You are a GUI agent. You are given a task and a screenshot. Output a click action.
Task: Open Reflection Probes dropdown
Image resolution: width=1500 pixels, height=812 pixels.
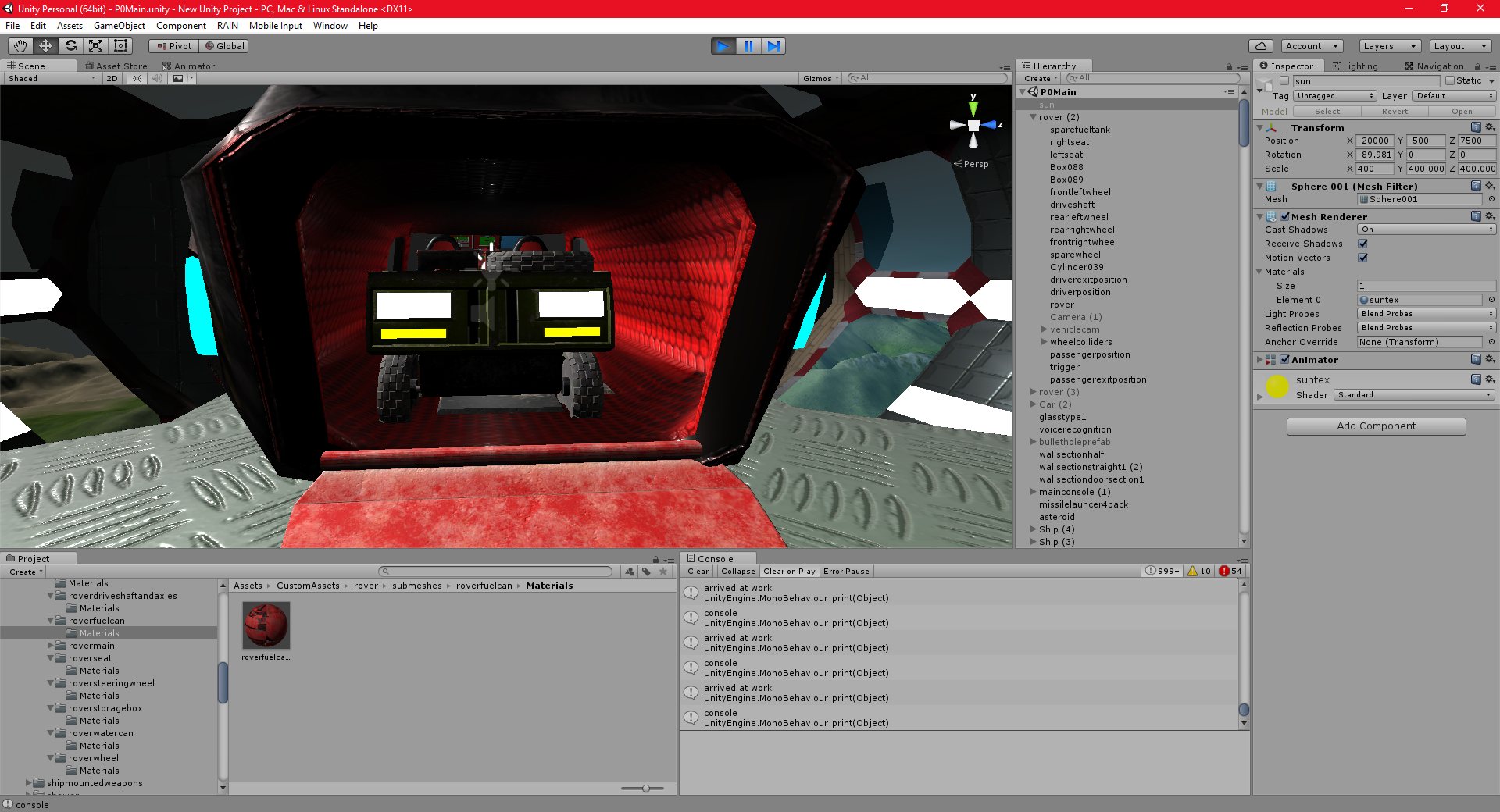(1427, 328)
